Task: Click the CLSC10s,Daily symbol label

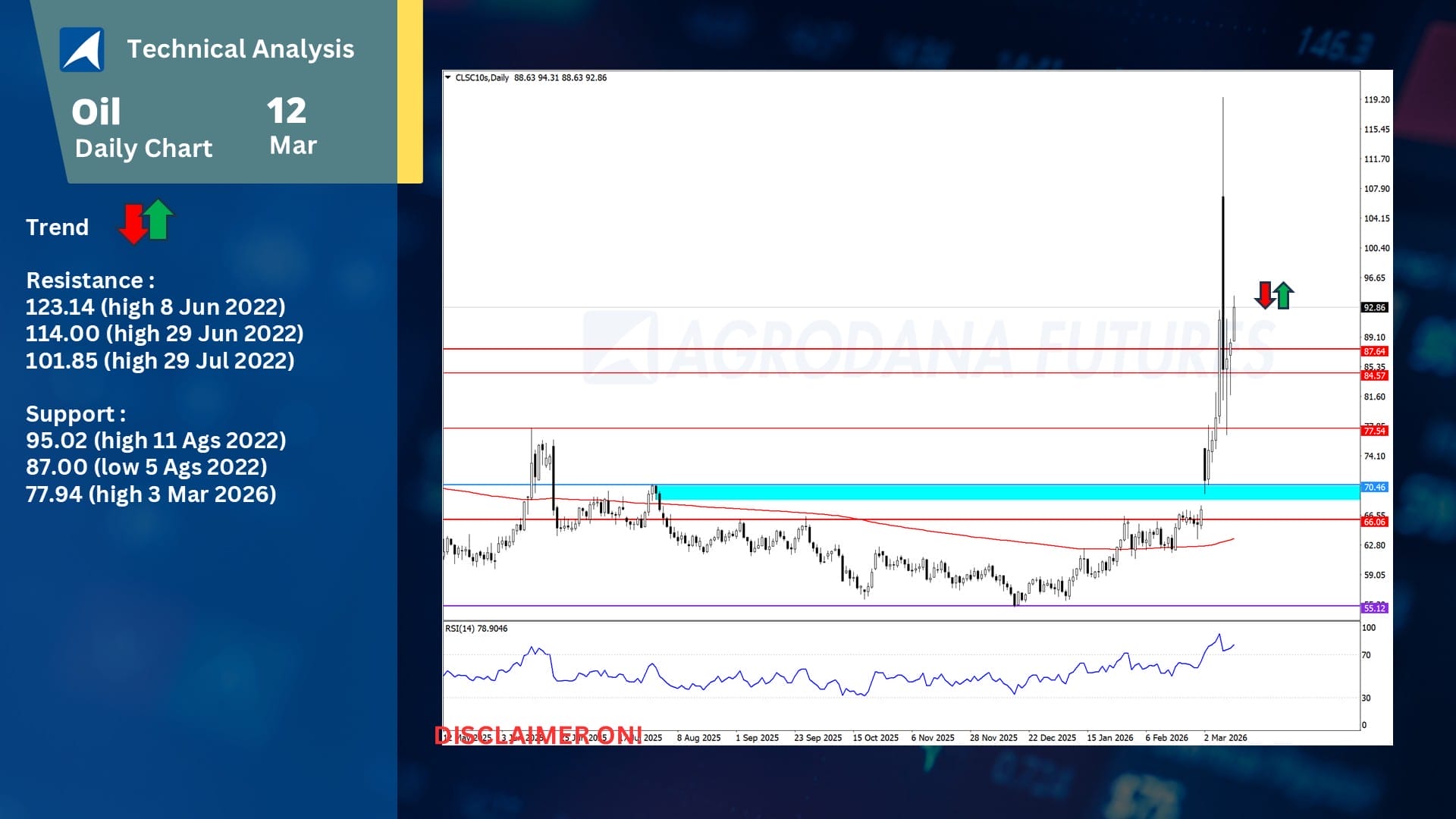Action: click(482, 77)
